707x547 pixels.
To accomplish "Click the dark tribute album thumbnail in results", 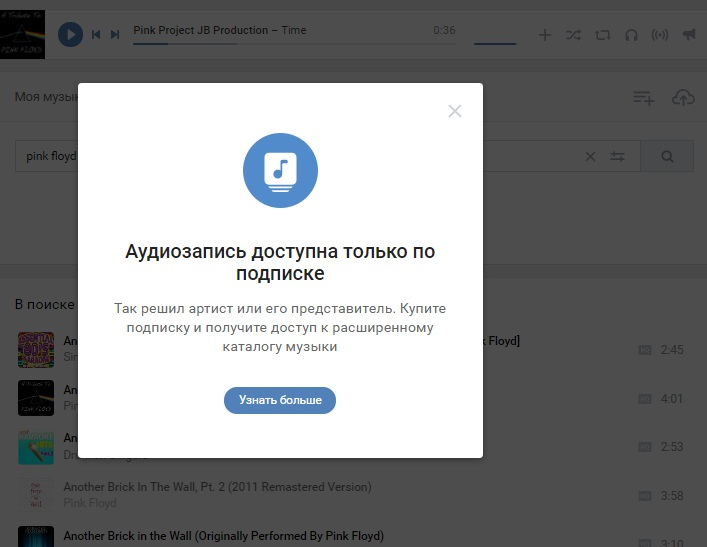I will pos(36,398).
